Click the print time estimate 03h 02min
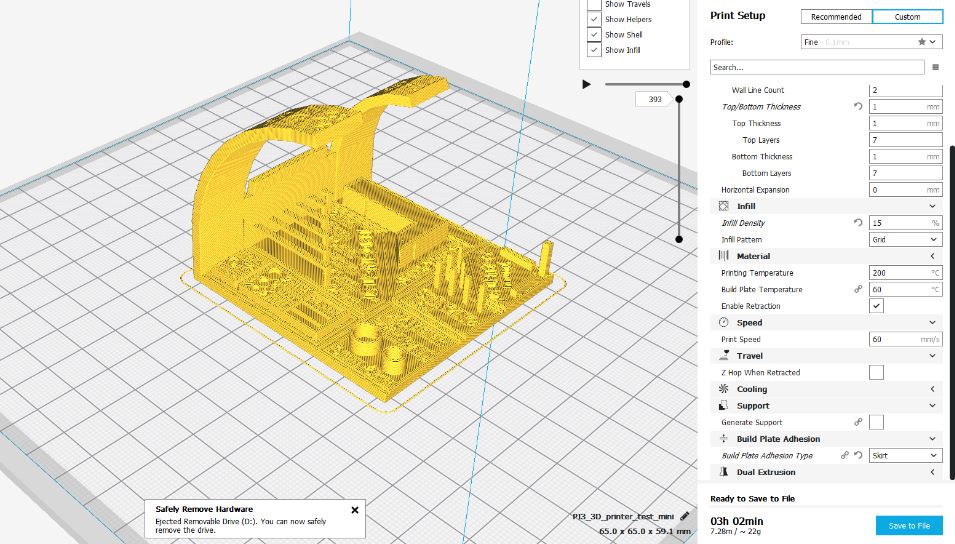Viewport: 955px width, 544px height. [x=736, y=521]
